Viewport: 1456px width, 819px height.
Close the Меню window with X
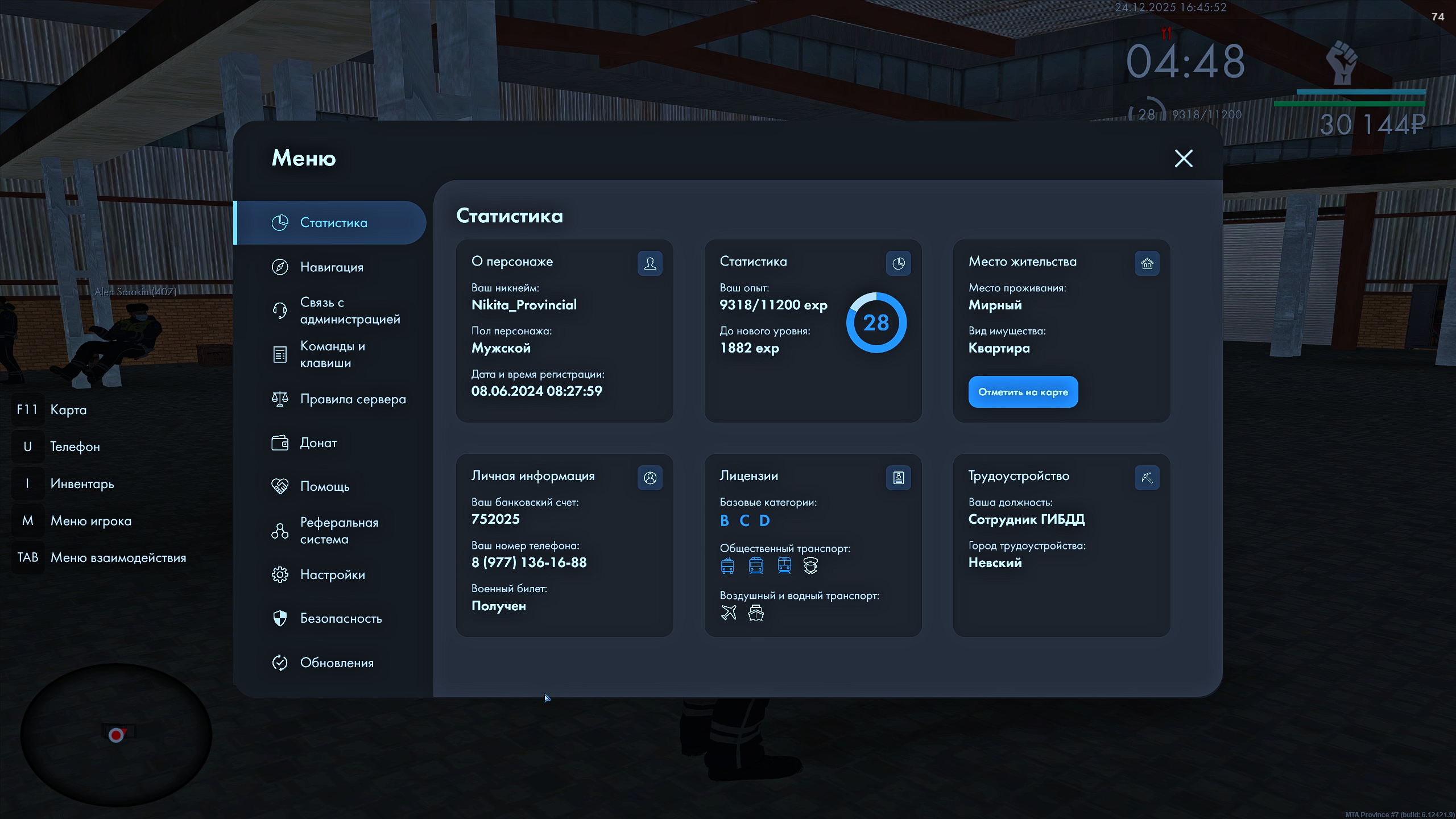[x=1184, y=158]
